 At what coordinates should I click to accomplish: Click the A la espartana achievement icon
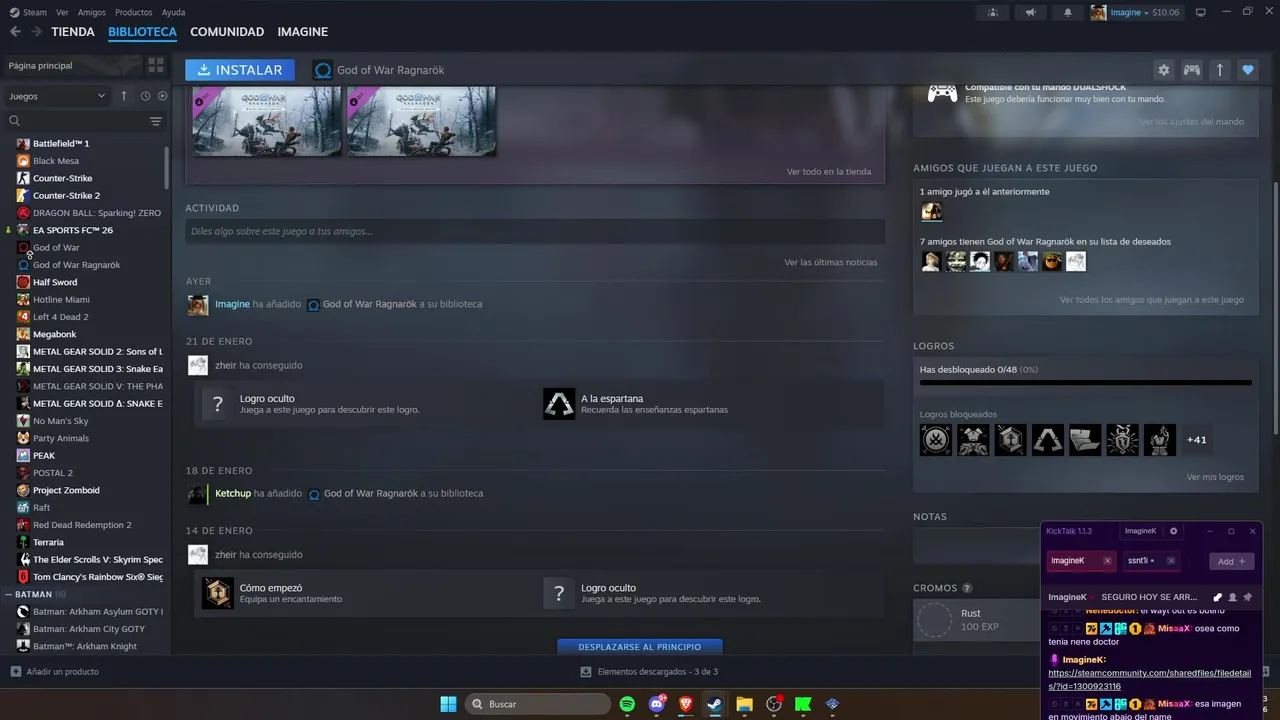(559, 404)
